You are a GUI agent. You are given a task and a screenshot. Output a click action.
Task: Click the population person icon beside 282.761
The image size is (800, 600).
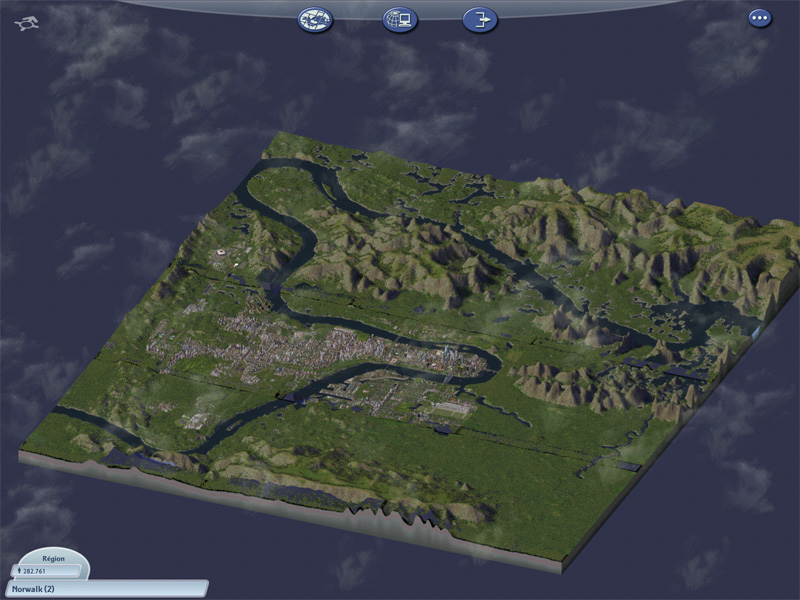(x=17, y=570)
